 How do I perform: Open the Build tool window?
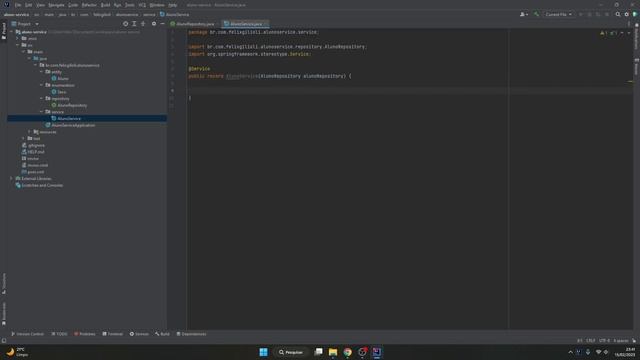162,334
